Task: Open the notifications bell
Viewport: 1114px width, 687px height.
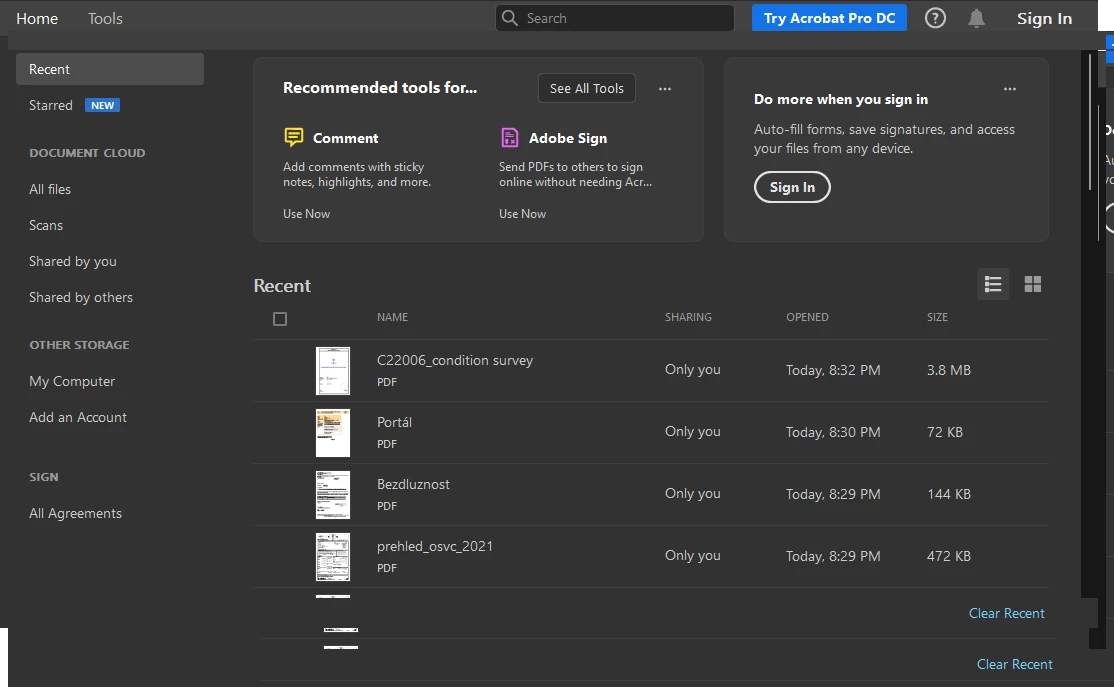Action: point(976,18)
